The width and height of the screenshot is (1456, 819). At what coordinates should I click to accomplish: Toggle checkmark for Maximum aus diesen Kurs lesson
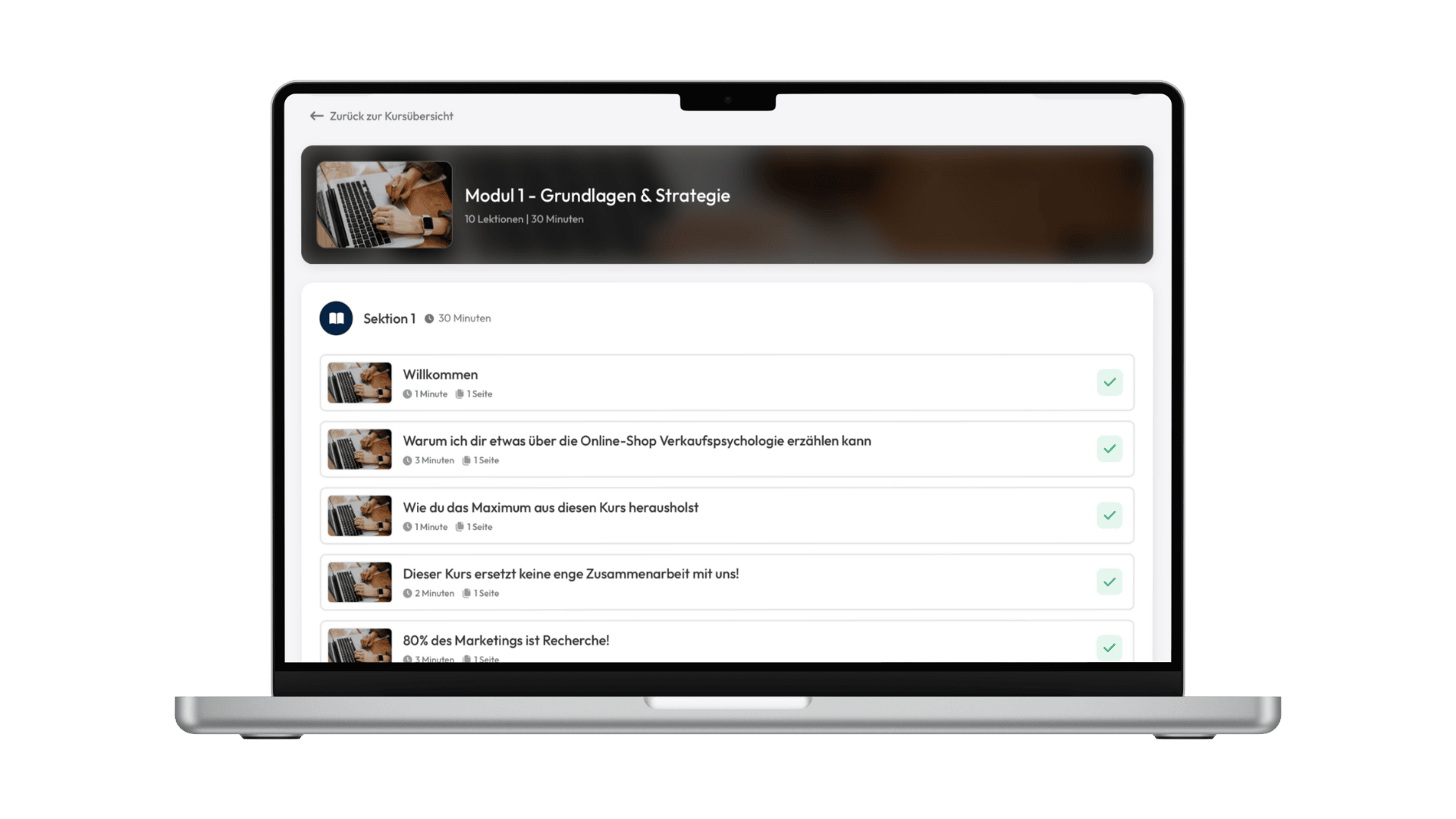click(x=1109, y=516)
